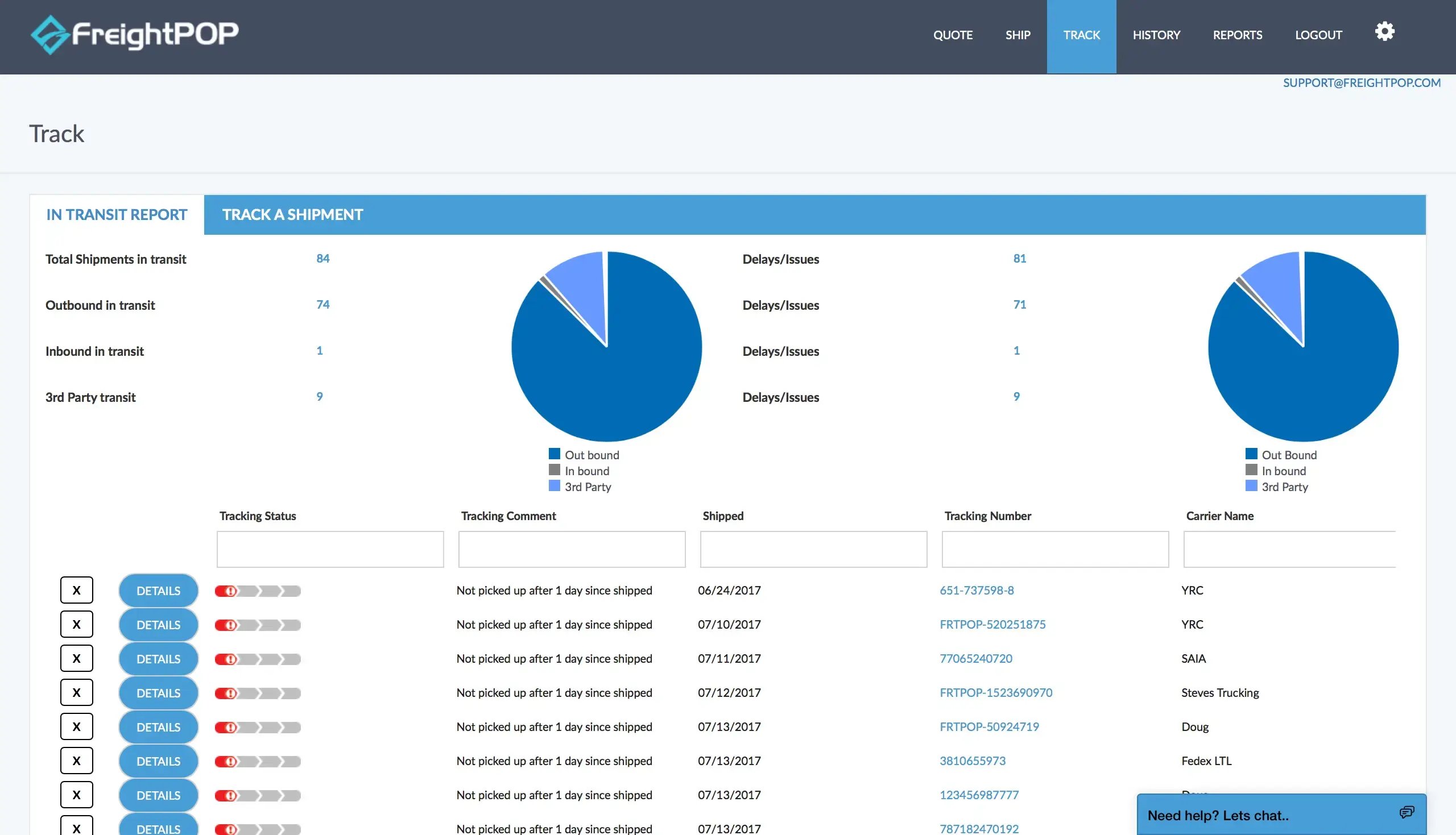Click Out bound swatch in left chart legend

[554, 454]
